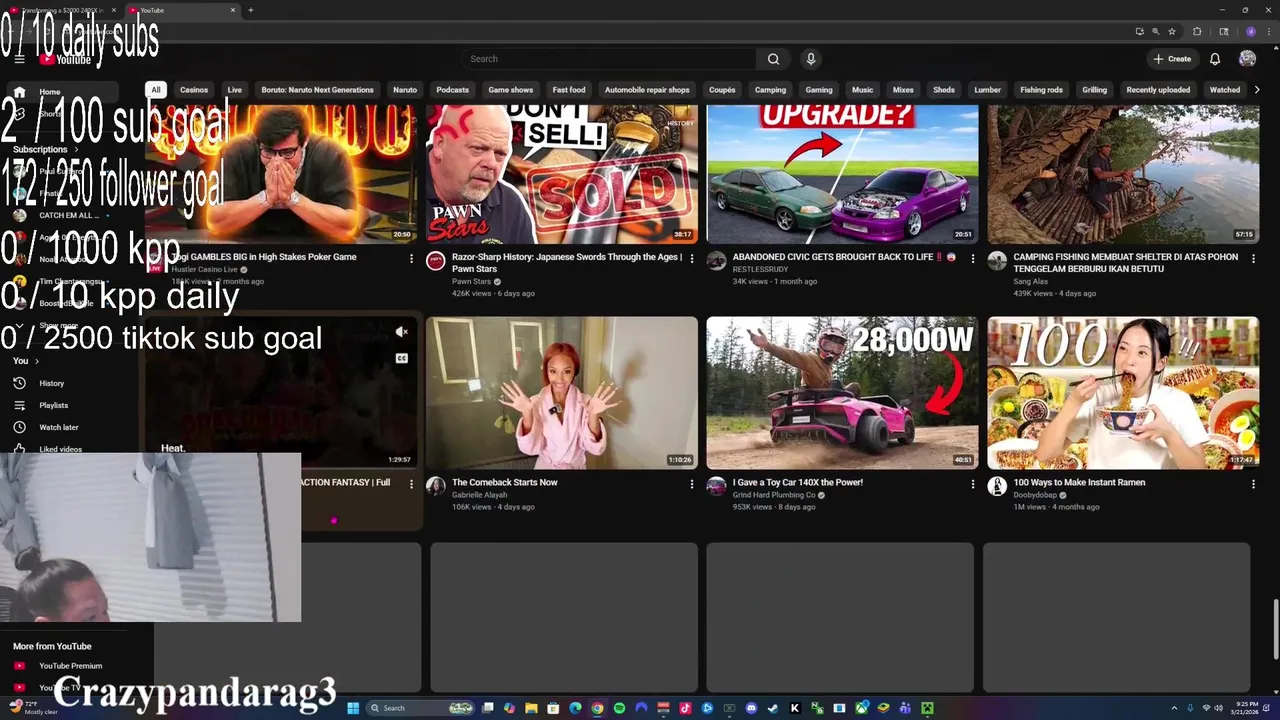Image resolution: width=1280 pixels, height=720 pixels.
Task: Open Discord from the taskbar
Action: click(x=751, y=708)
